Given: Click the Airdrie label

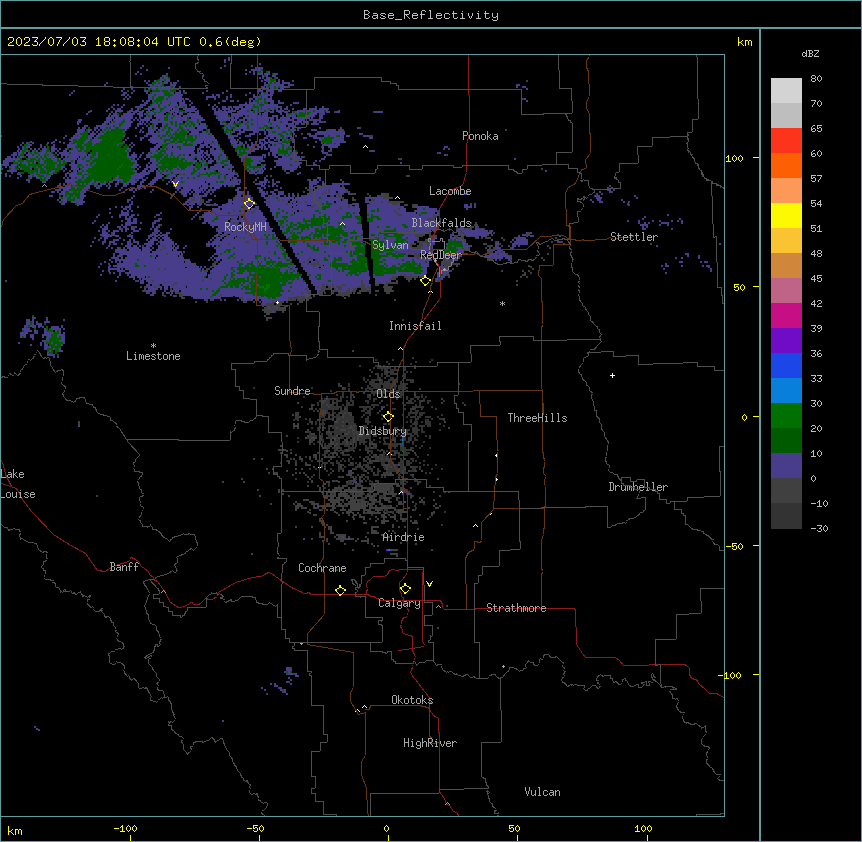Looking at the screenshot, I should tap(404, 537).
